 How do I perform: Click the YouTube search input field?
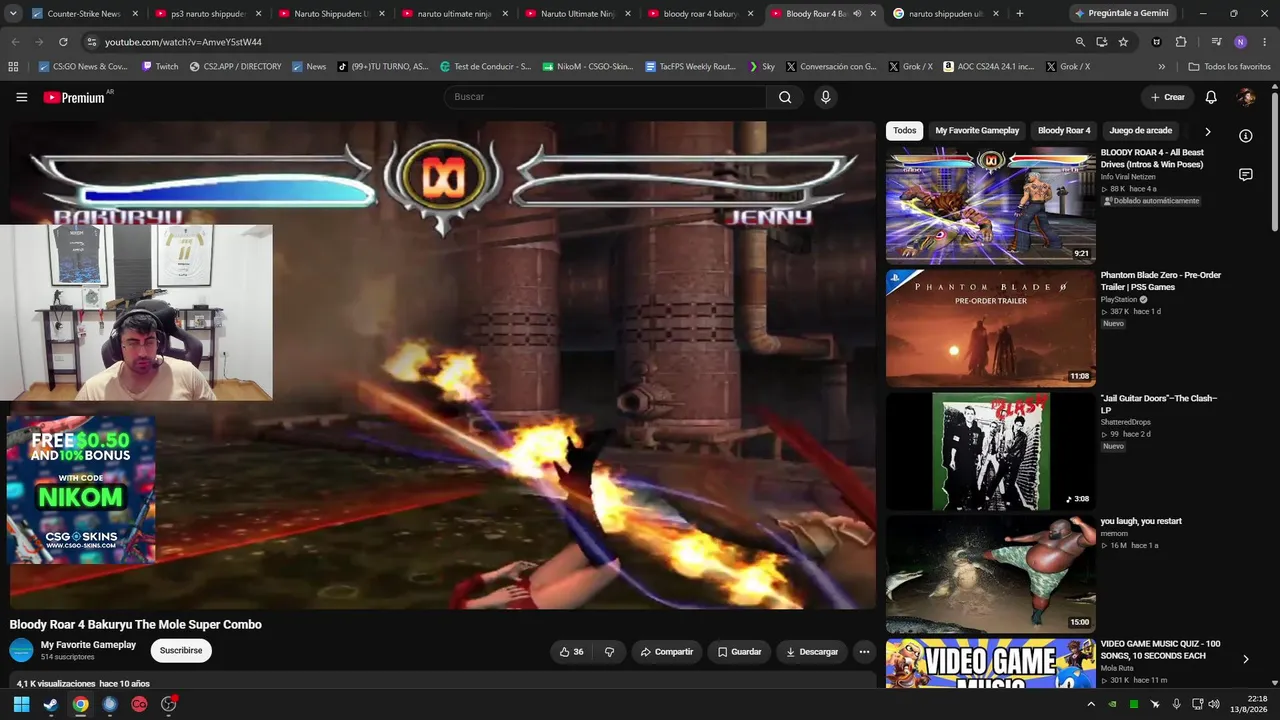point(605,97)
